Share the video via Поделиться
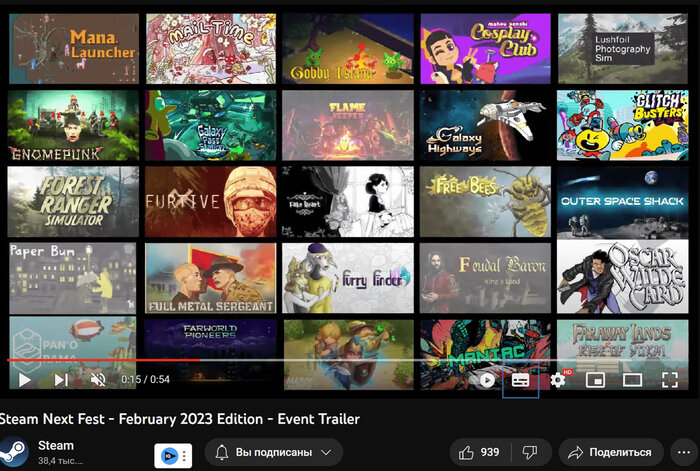 [x=610, y=452]
